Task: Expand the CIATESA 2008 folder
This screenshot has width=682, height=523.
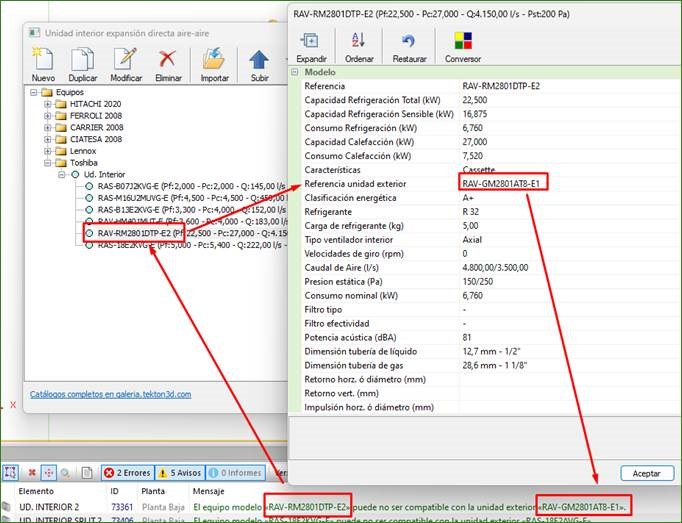Action: point(47,139)
